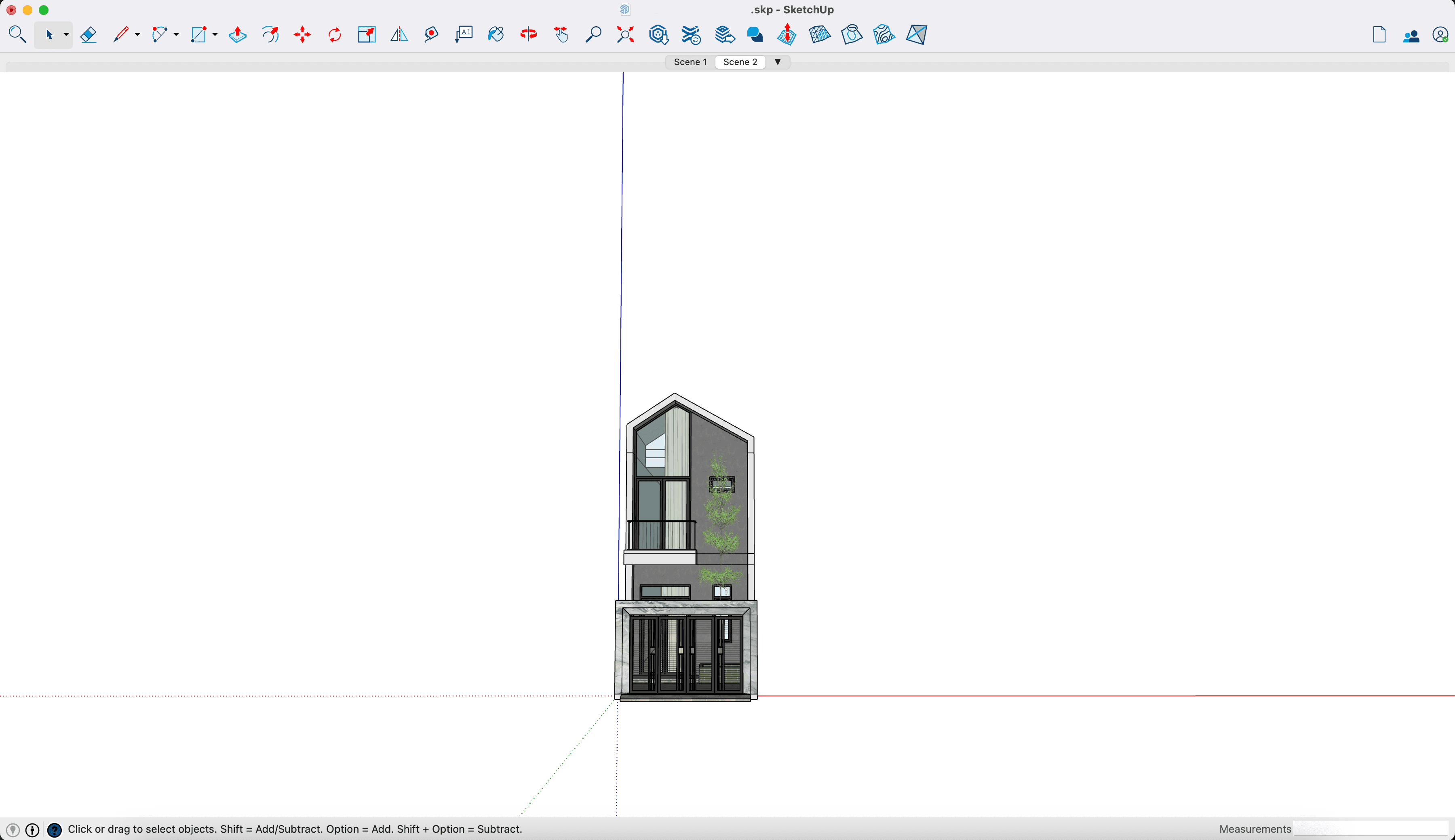Select the Rotate tool
This screenshot has height=840, width=1455.
point(335,35)
